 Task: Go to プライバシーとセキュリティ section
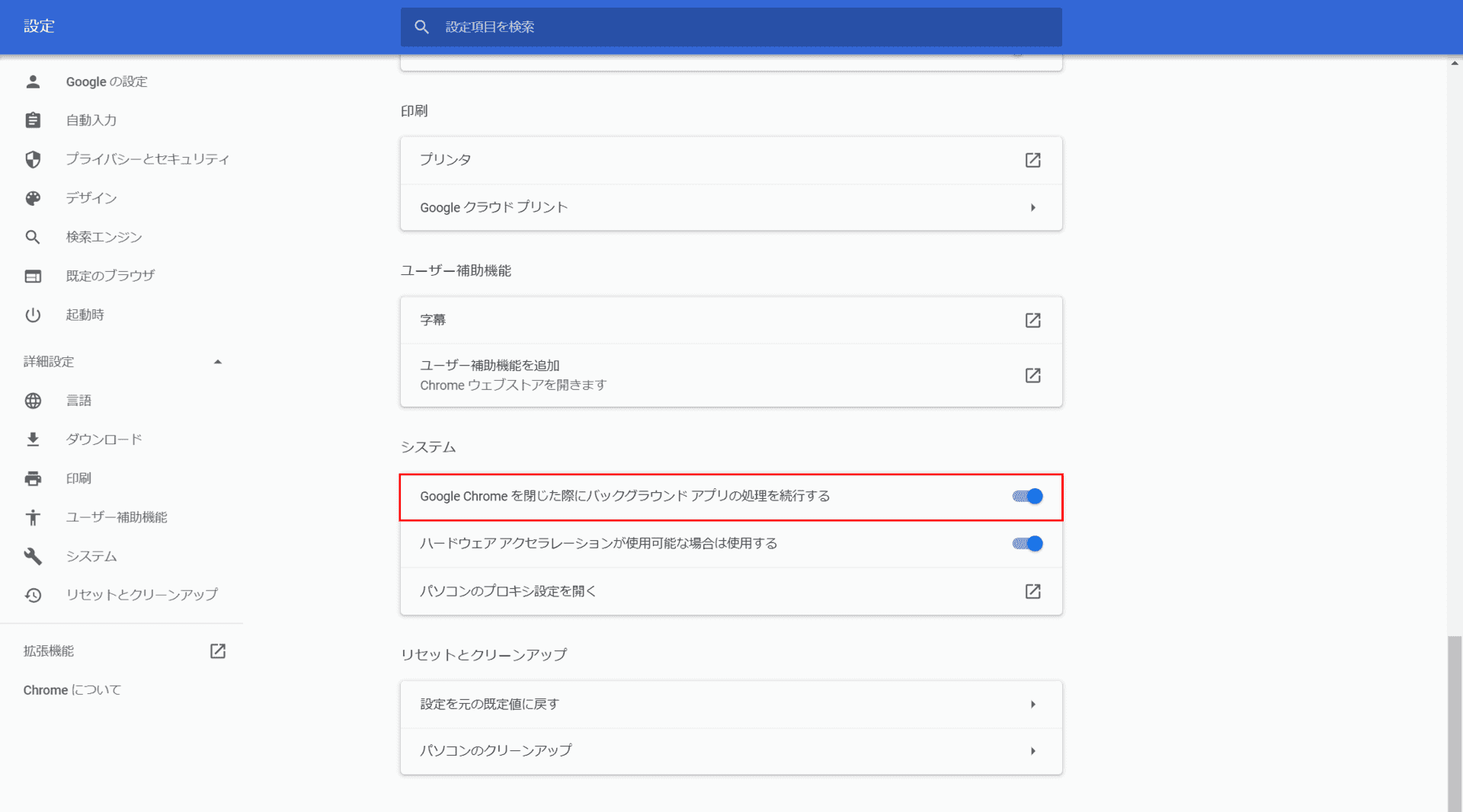(148, 159)
